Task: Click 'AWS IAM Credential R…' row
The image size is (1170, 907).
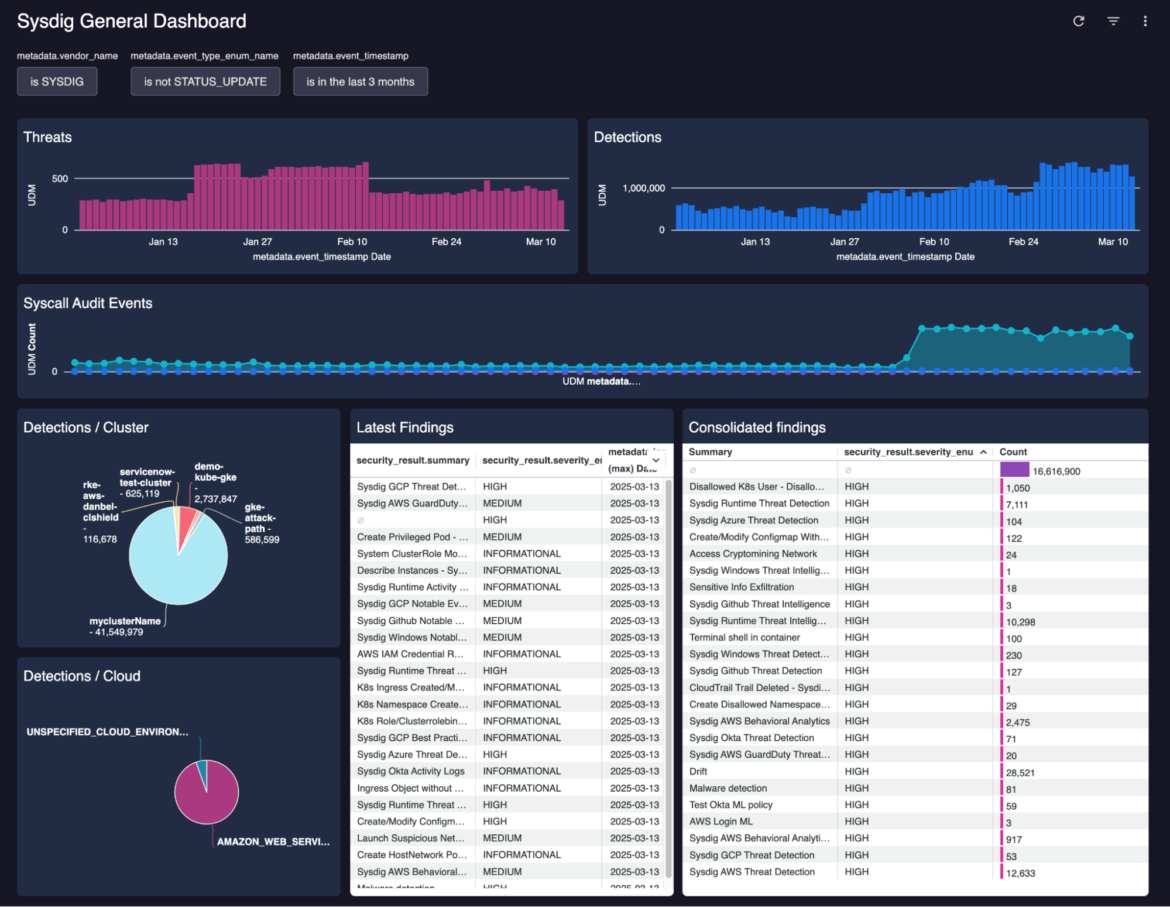Action: [507, 654]
